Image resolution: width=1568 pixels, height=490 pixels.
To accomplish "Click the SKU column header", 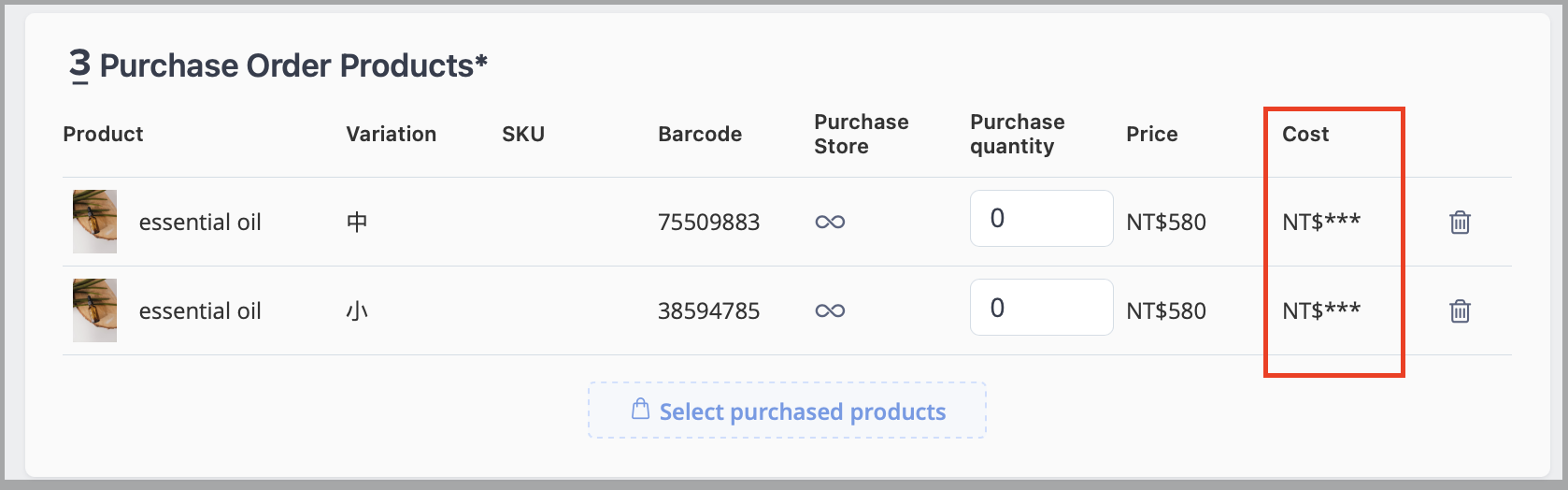I will [x=523, y=134].
